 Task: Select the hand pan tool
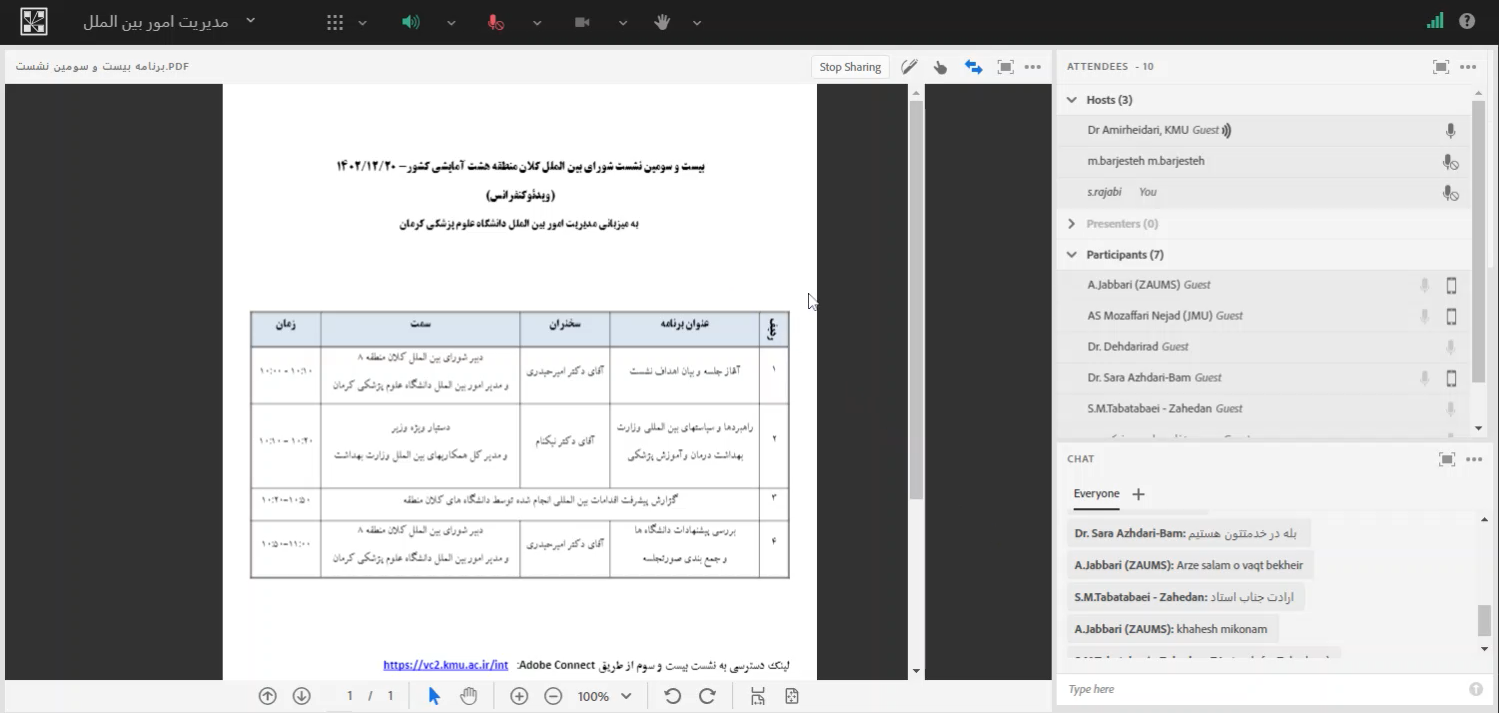[x=469, y=697]
